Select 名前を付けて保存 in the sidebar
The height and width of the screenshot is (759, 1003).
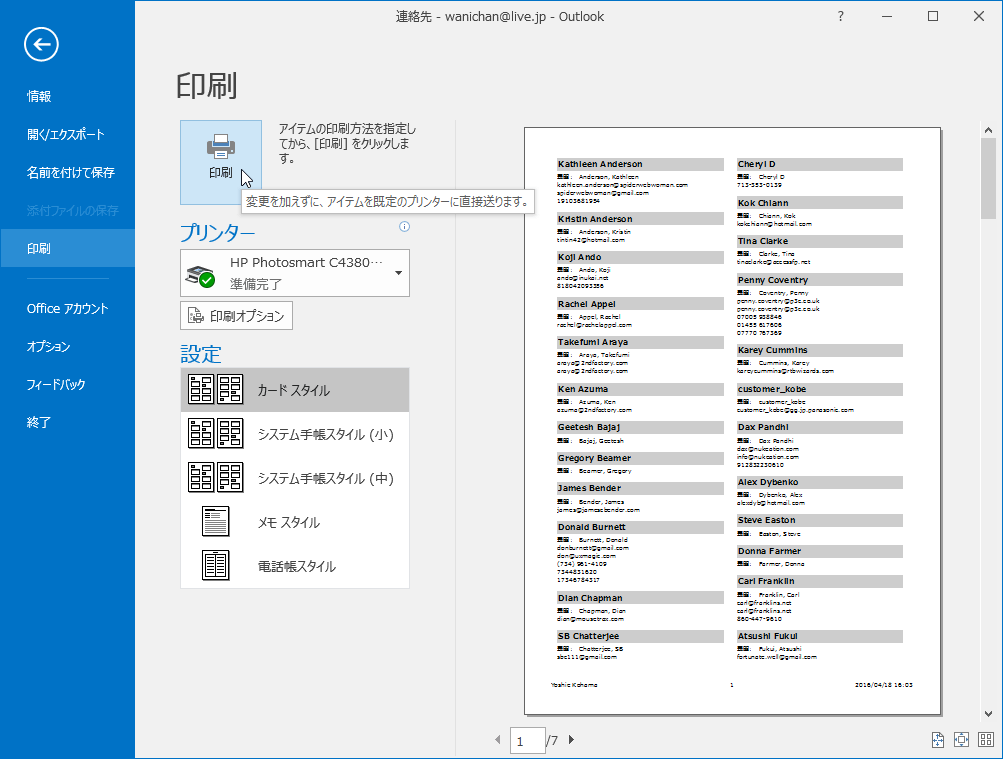[x=67, y=172]
